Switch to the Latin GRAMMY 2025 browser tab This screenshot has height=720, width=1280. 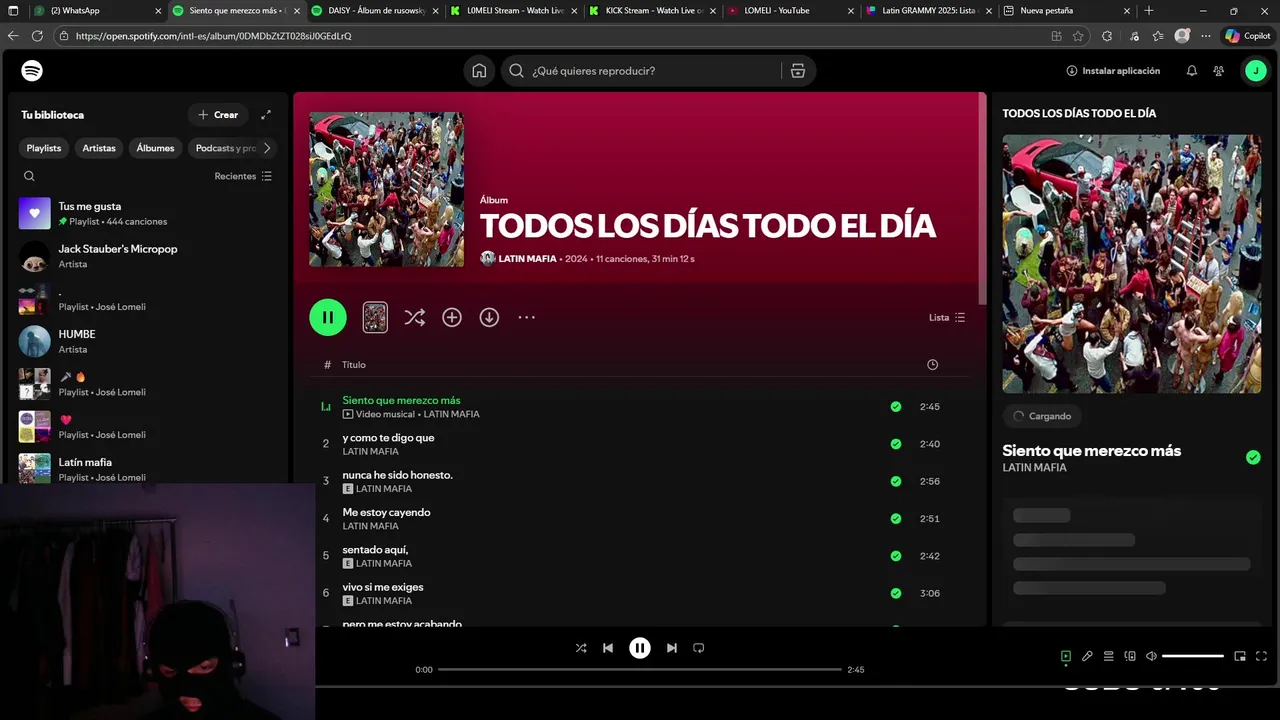click(x=928, y=11)
